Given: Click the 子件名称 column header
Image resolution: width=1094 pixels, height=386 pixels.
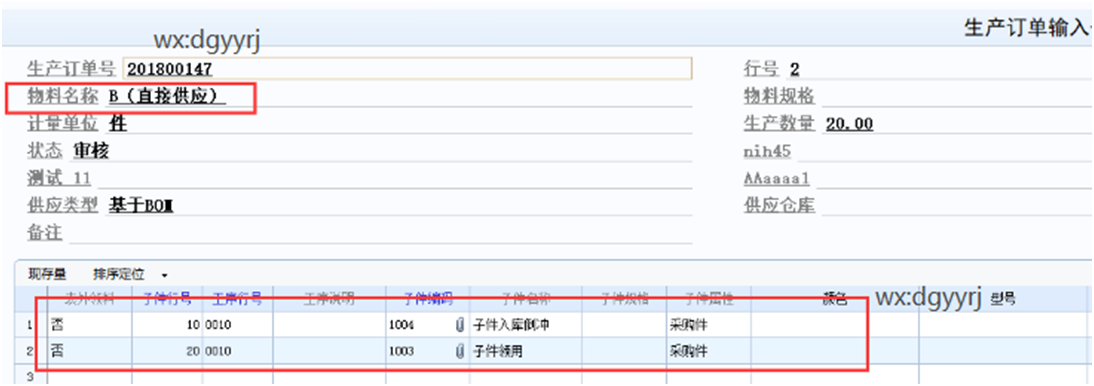Looking at the screenshot, I should 526,299.
